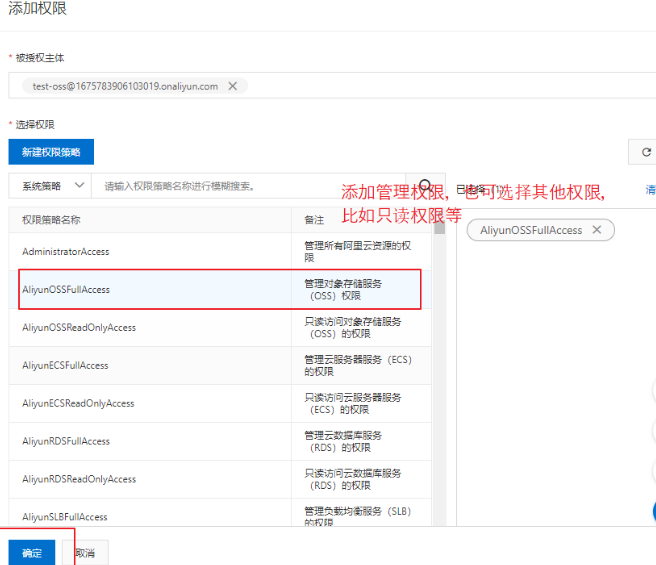The height and width of the screenshot is (565, 656).
Task: Click the refresh icon button
Action: [x=646, y=152]
